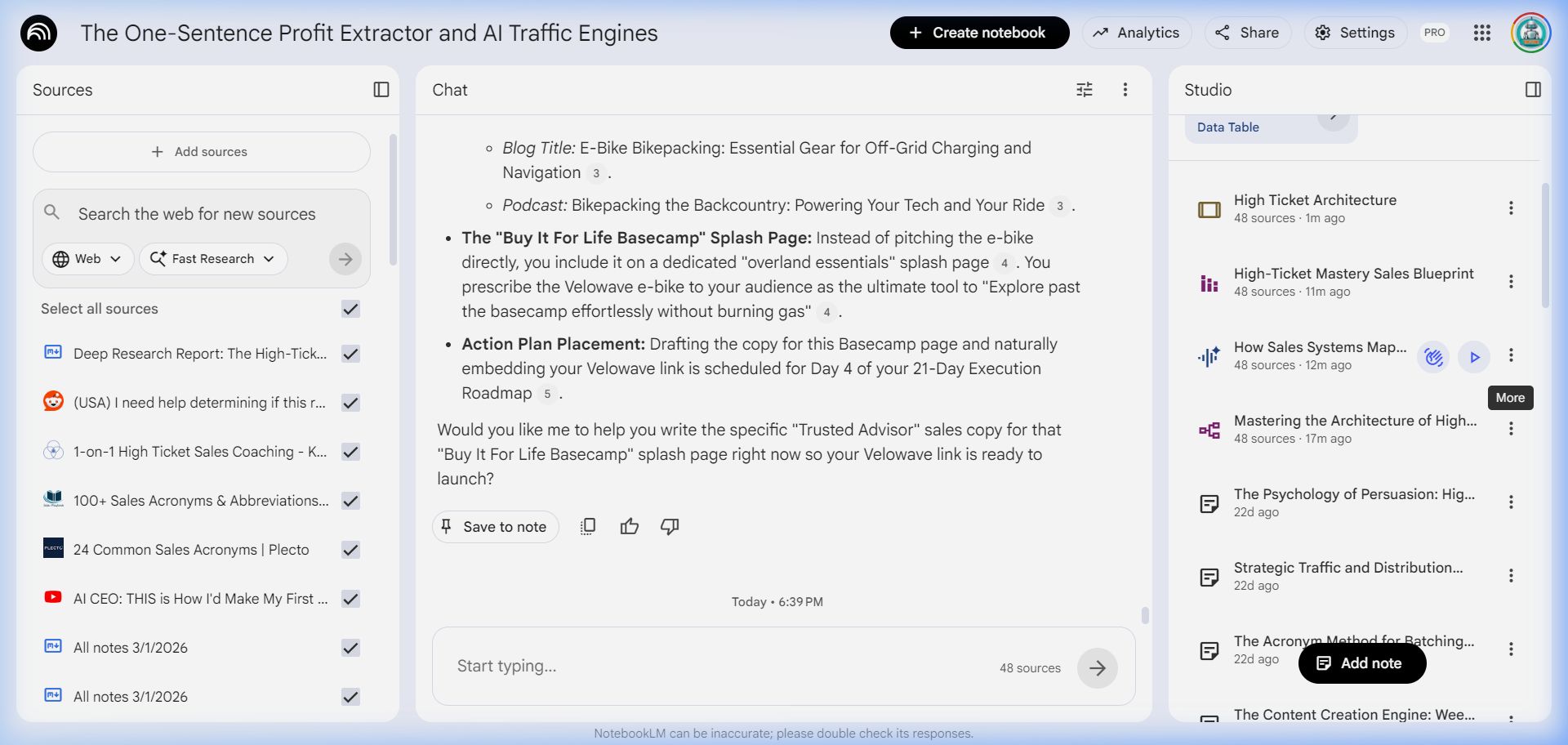
Task: Copy the chat response to clipboard
Action: 588,527
